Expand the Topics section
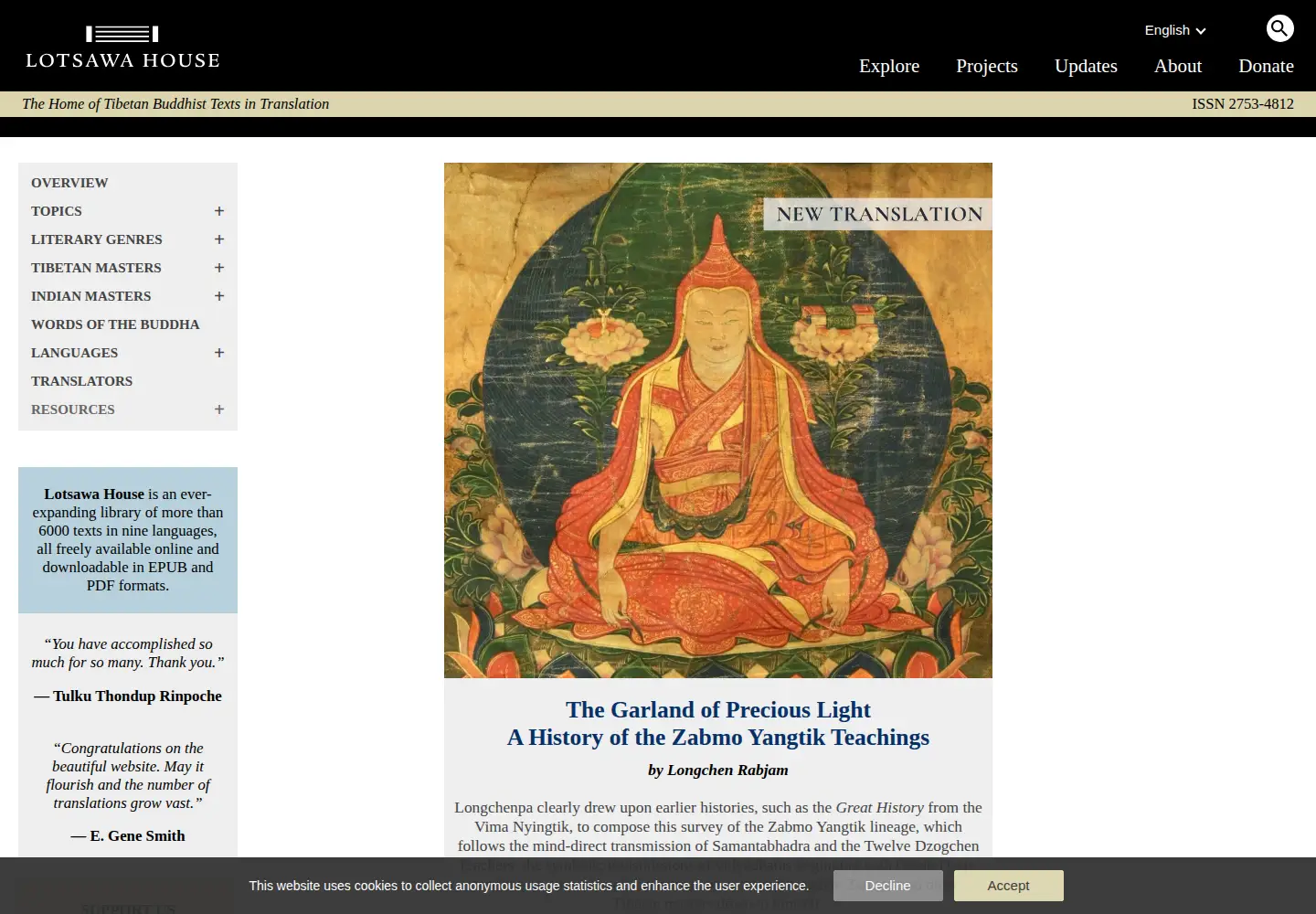This screenshot has height=914, width=1316. (x=219, y=211)
